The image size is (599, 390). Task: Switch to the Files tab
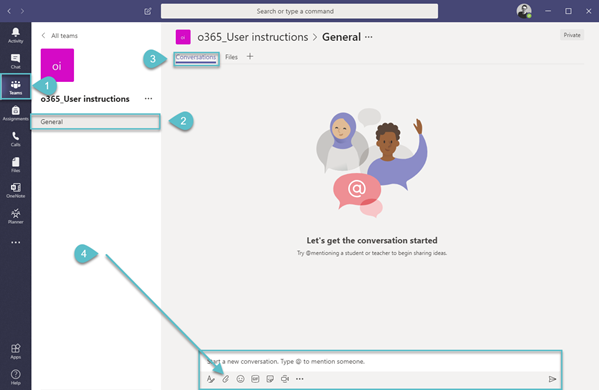tap(231, 57)
